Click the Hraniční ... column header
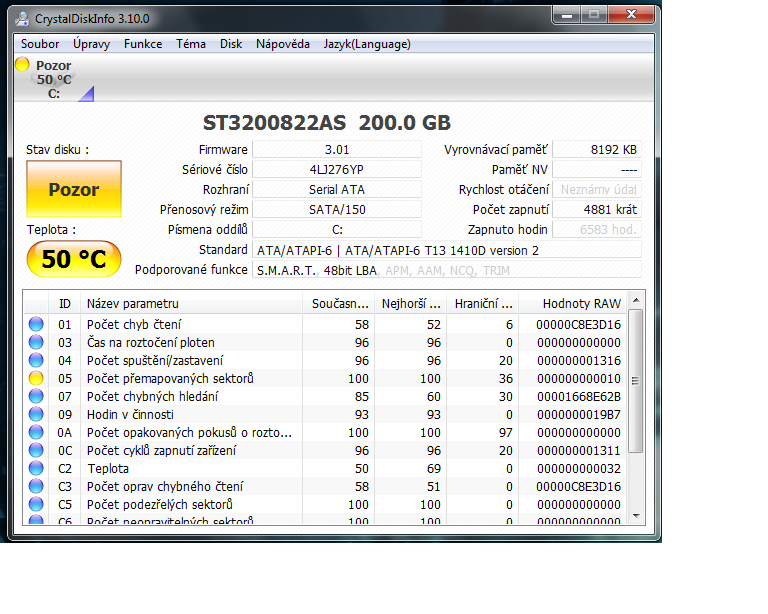The height and width of the screenshot is (614, 768). (482, 304)
